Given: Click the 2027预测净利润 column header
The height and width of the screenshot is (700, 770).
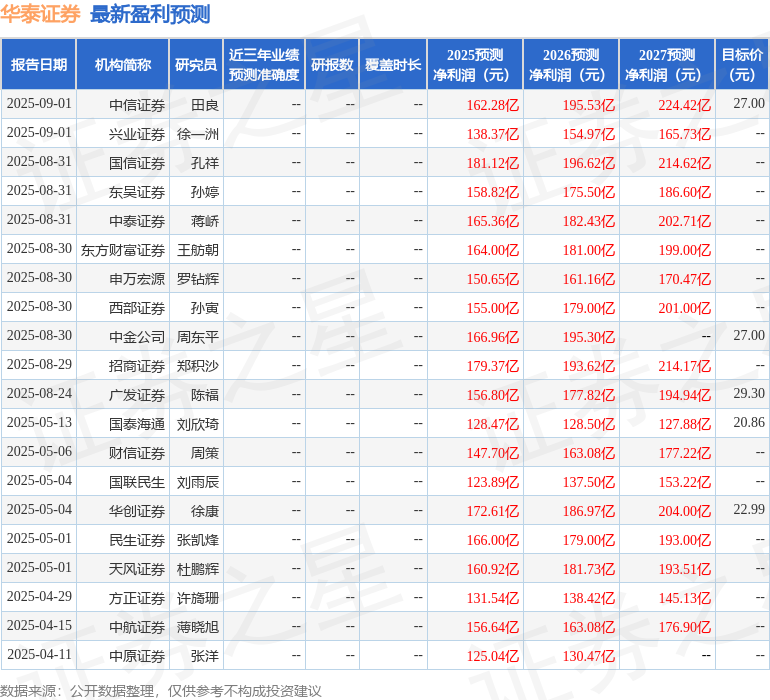Looking at the screenshot, I should point(667,65).
